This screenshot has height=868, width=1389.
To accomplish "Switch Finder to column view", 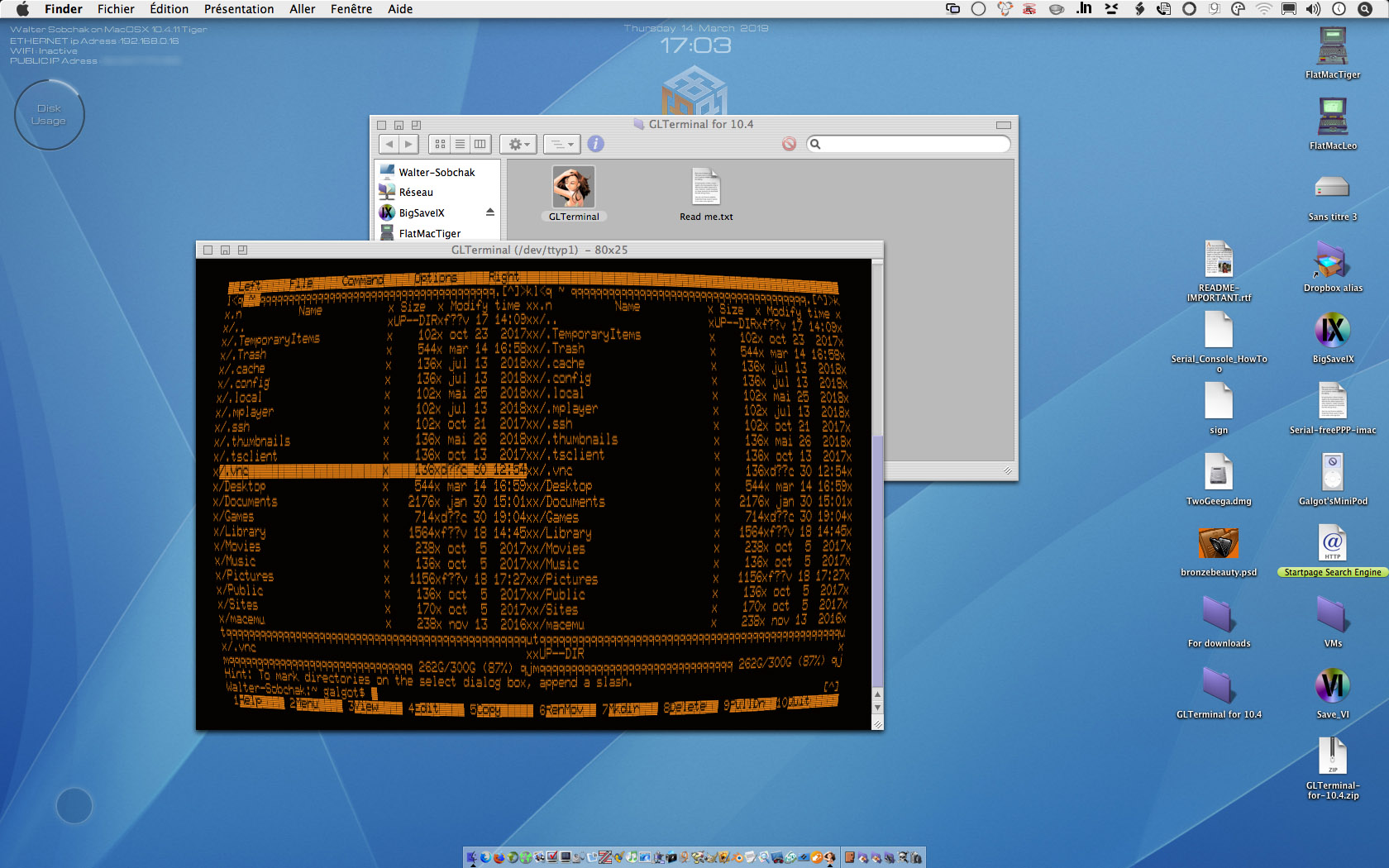I will click(x=480, y=144).
